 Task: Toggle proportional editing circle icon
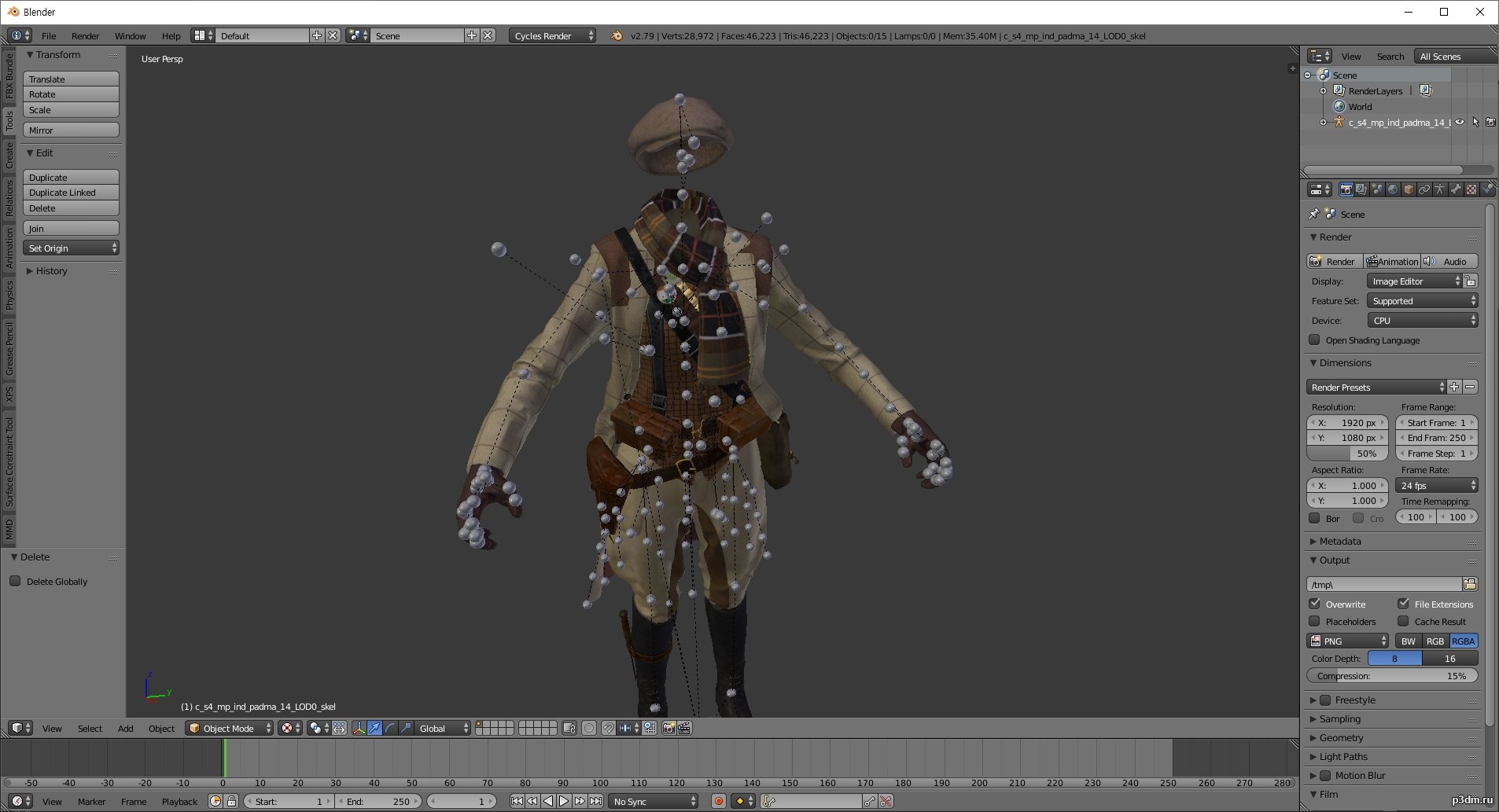[x=589, y=729]
